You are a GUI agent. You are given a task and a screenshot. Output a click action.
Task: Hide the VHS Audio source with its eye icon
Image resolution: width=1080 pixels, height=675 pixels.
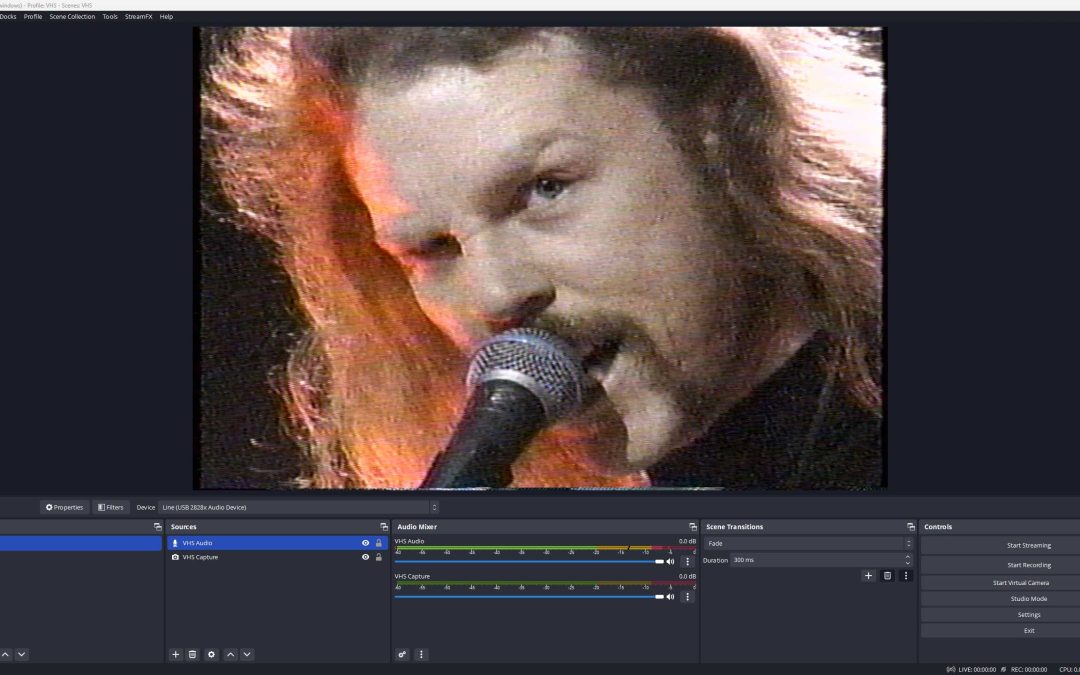(365, 543)
